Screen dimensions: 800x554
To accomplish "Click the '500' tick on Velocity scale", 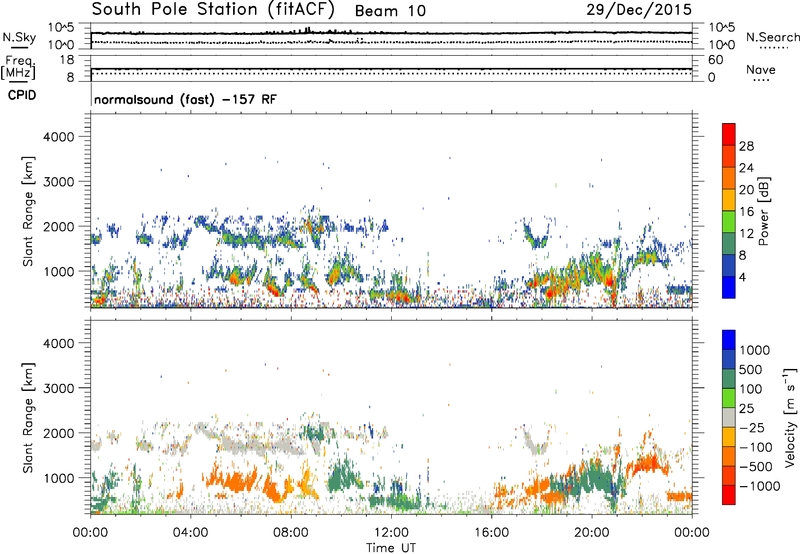I will click(751, 370).
